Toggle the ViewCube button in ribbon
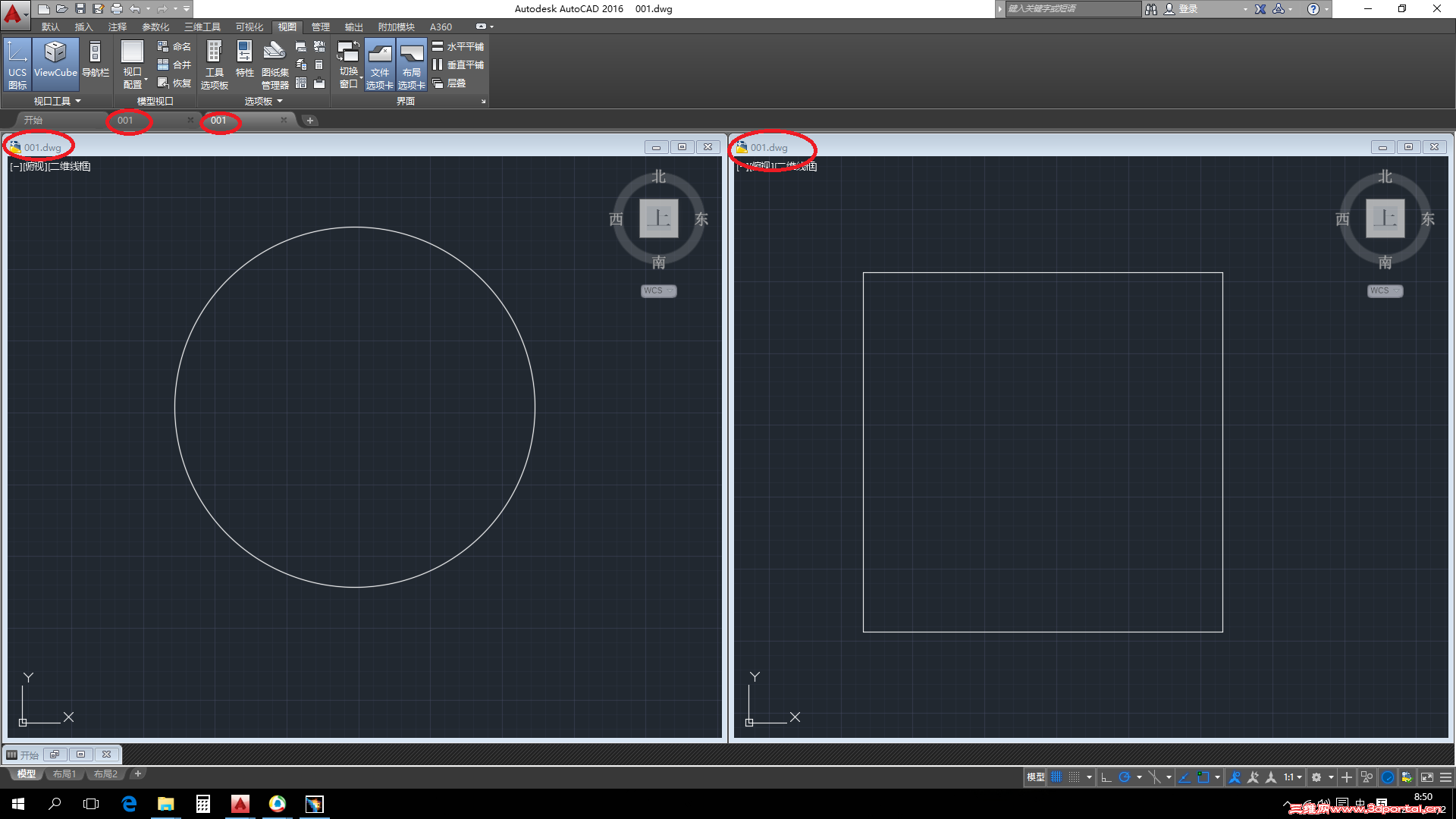 pyautogui.click(x=55, y=64)
